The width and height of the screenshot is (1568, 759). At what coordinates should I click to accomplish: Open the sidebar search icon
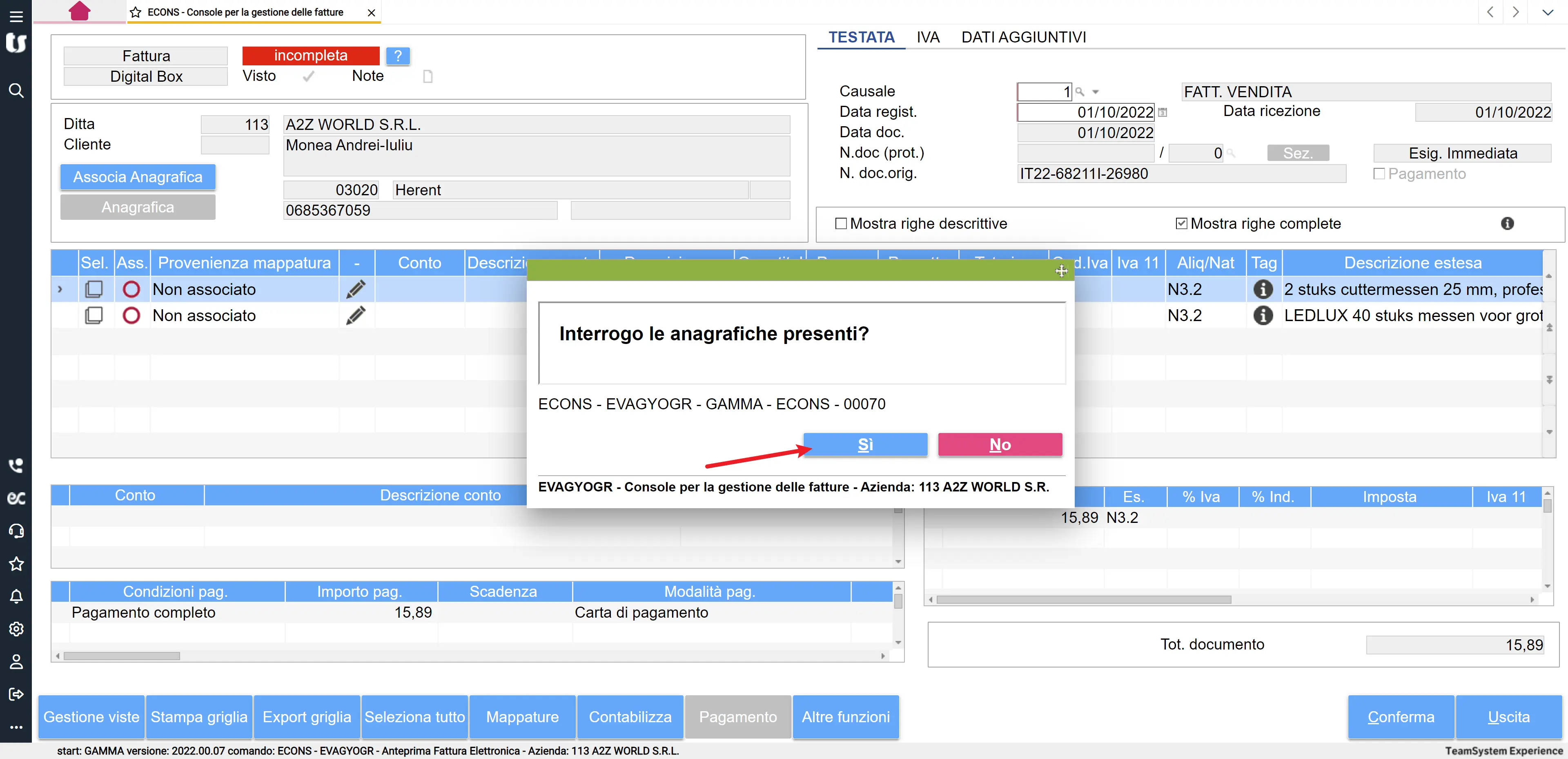(16, 91)
